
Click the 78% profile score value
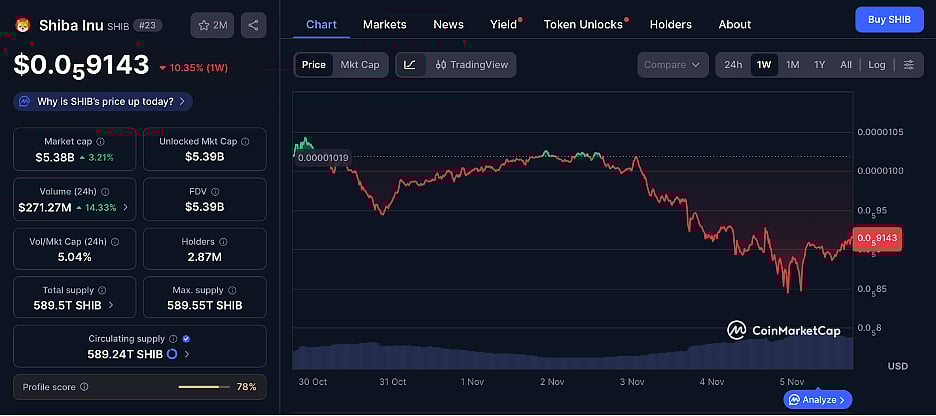[247, 387]
